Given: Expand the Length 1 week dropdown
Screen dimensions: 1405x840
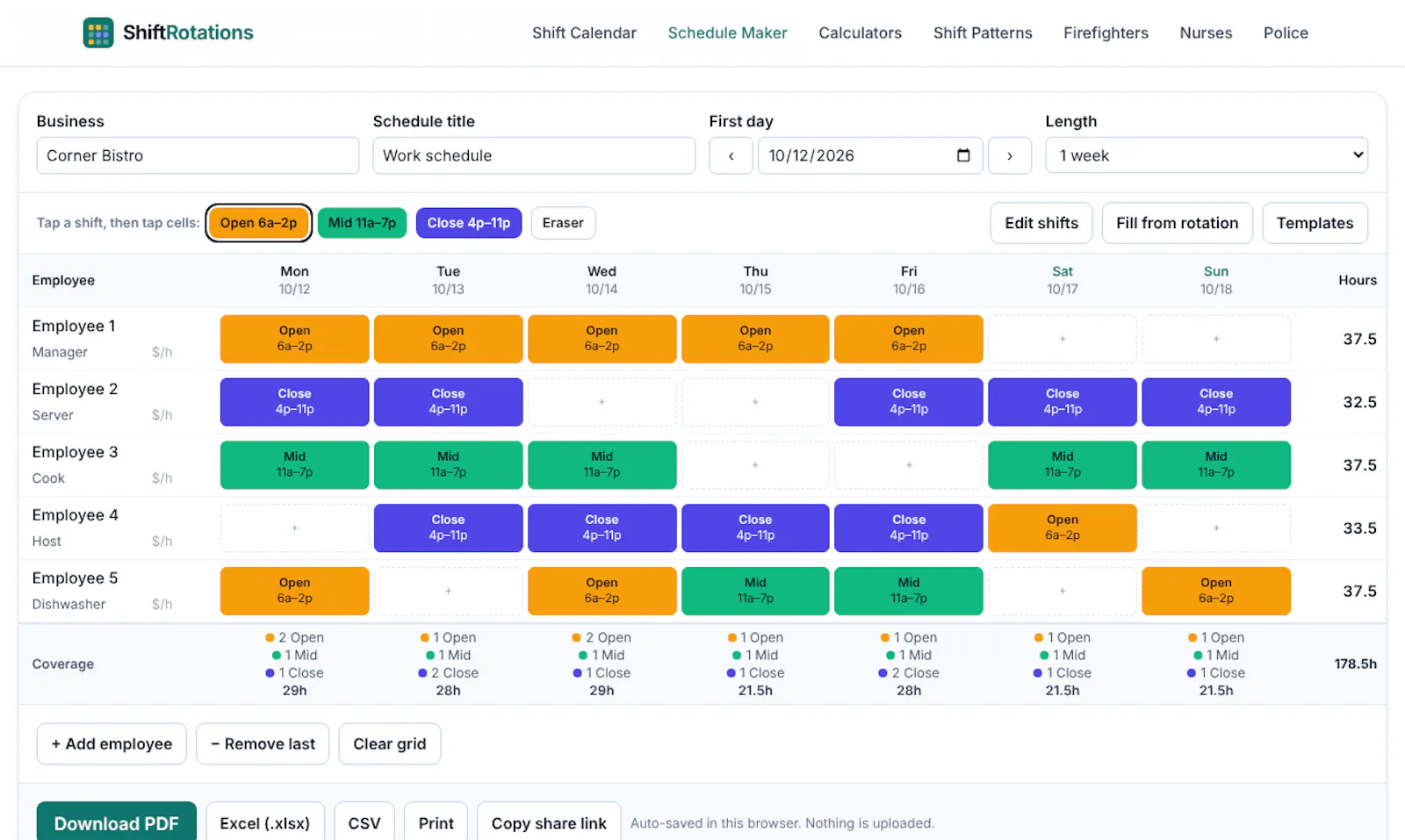Looking at the screenshot, I should pos(1207,155).
